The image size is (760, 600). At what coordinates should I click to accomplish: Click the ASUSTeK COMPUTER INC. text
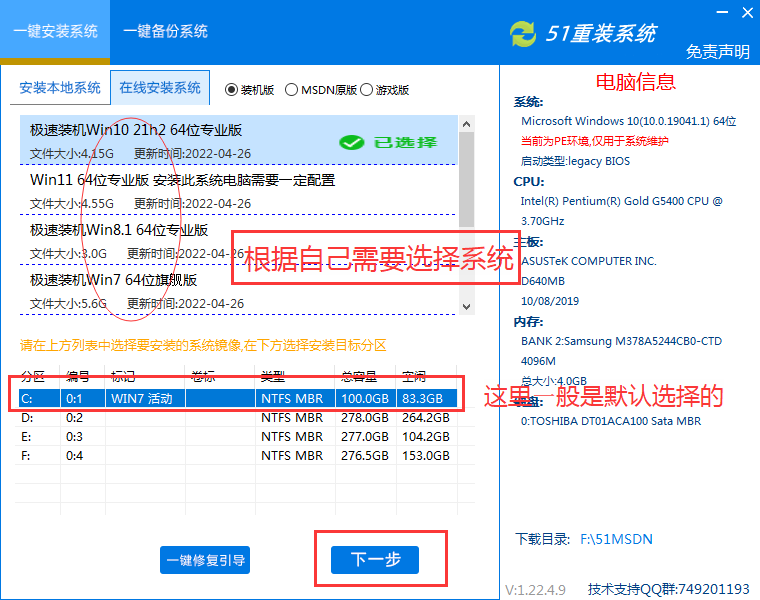coord(588,261)
